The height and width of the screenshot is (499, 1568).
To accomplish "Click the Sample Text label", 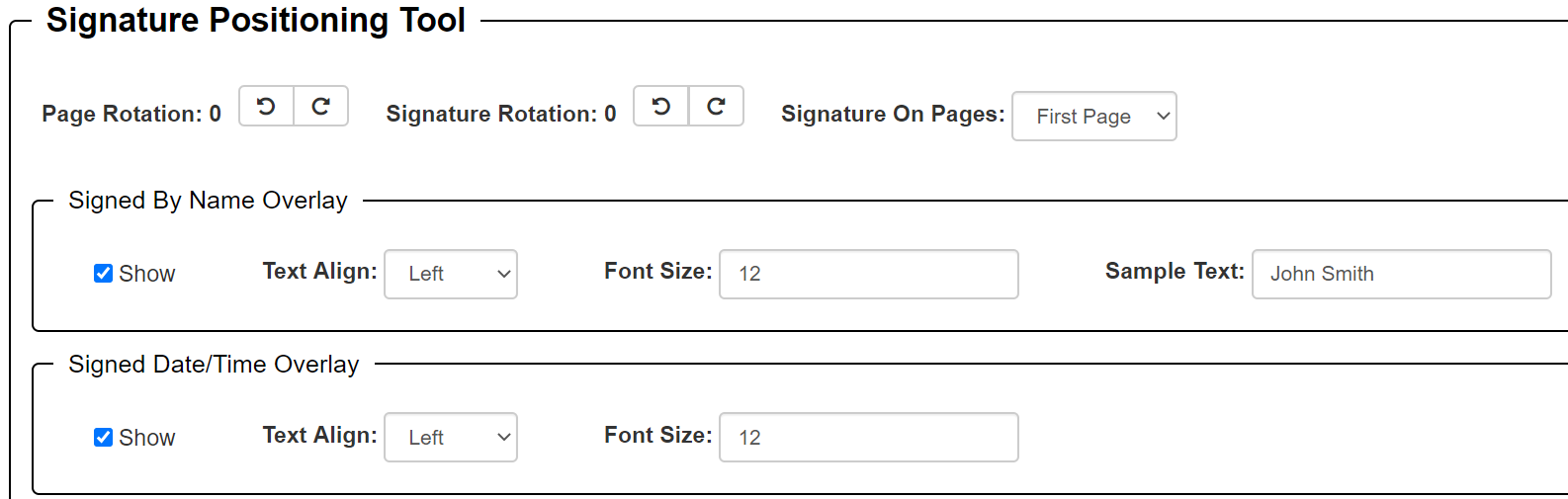I will (x=1174, y=272).
